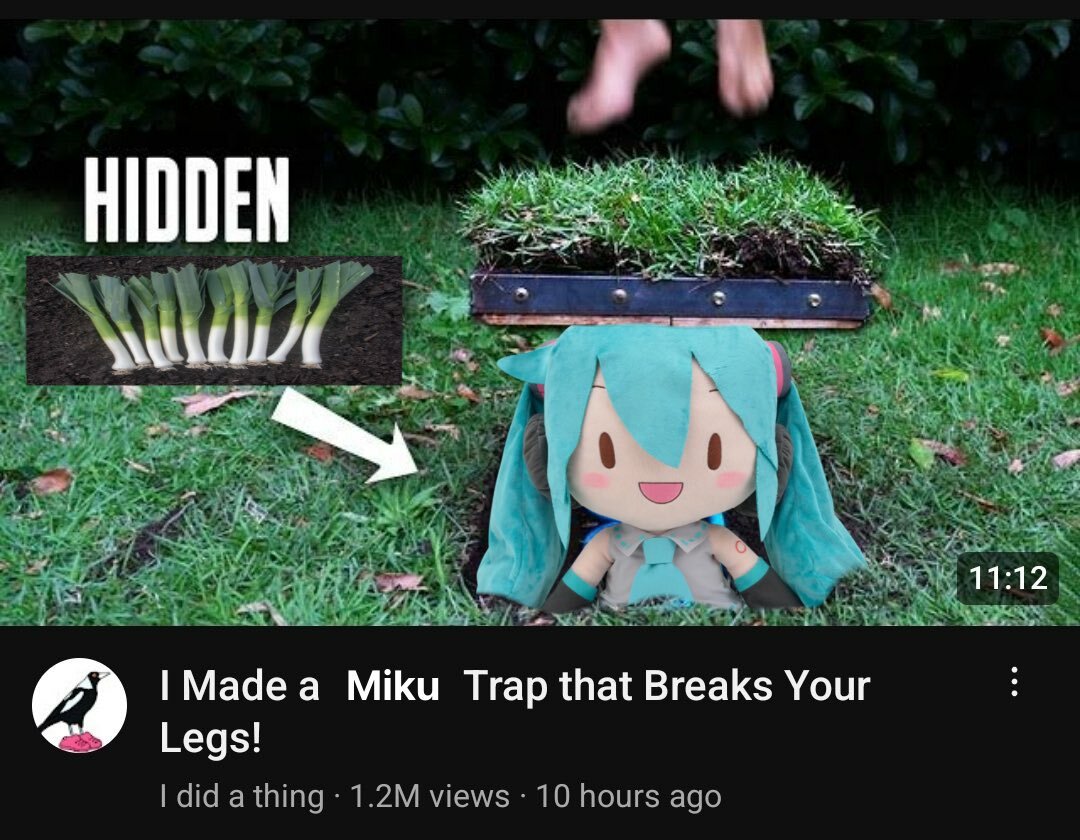
Task: Click the 1.2M views text
Action: point(430,797)
